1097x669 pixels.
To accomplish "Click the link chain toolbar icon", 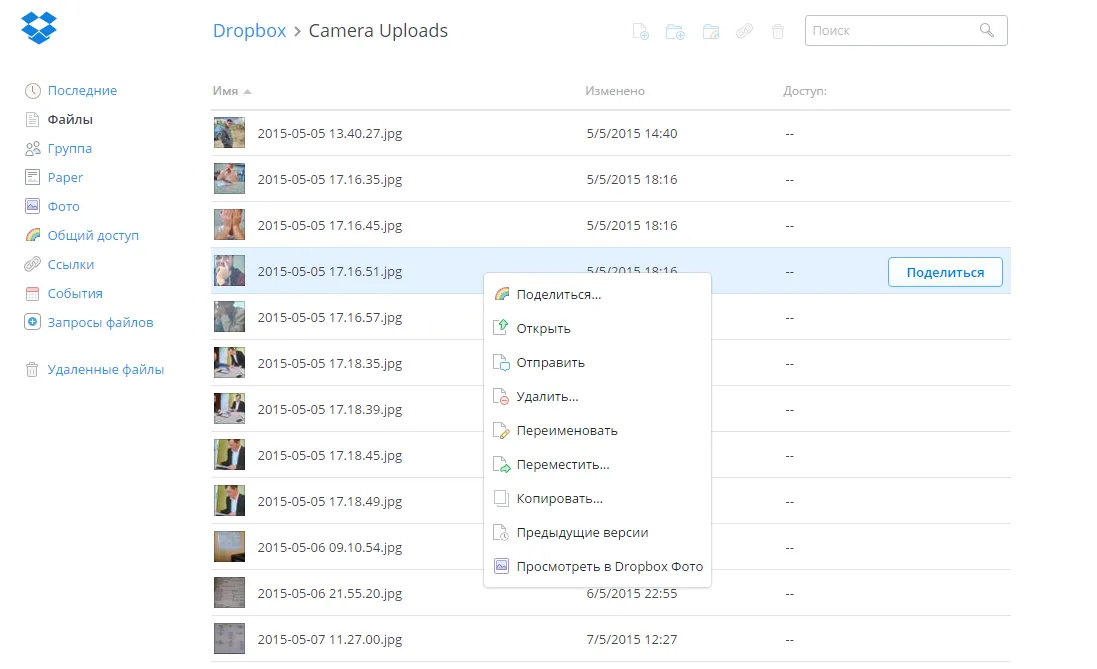I will (x=744, y=31).
